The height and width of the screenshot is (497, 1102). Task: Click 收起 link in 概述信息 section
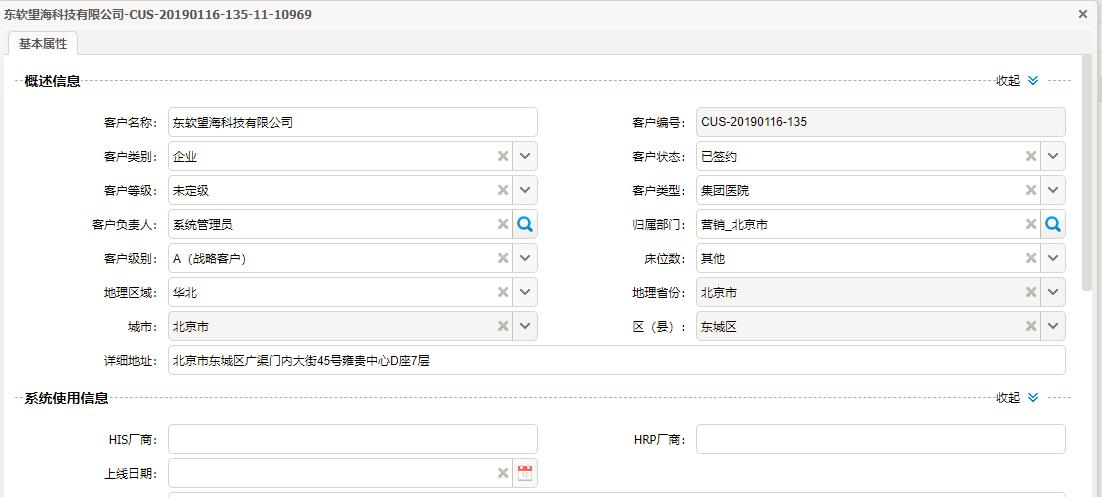point(1008,81)
